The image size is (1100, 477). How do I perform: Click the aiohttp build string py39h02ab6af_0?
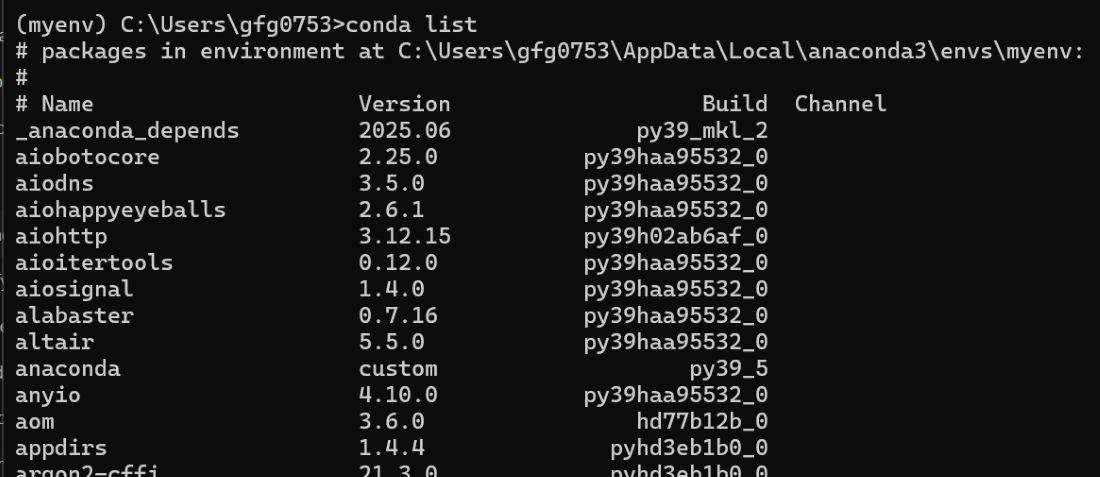(x=676, y=236)
